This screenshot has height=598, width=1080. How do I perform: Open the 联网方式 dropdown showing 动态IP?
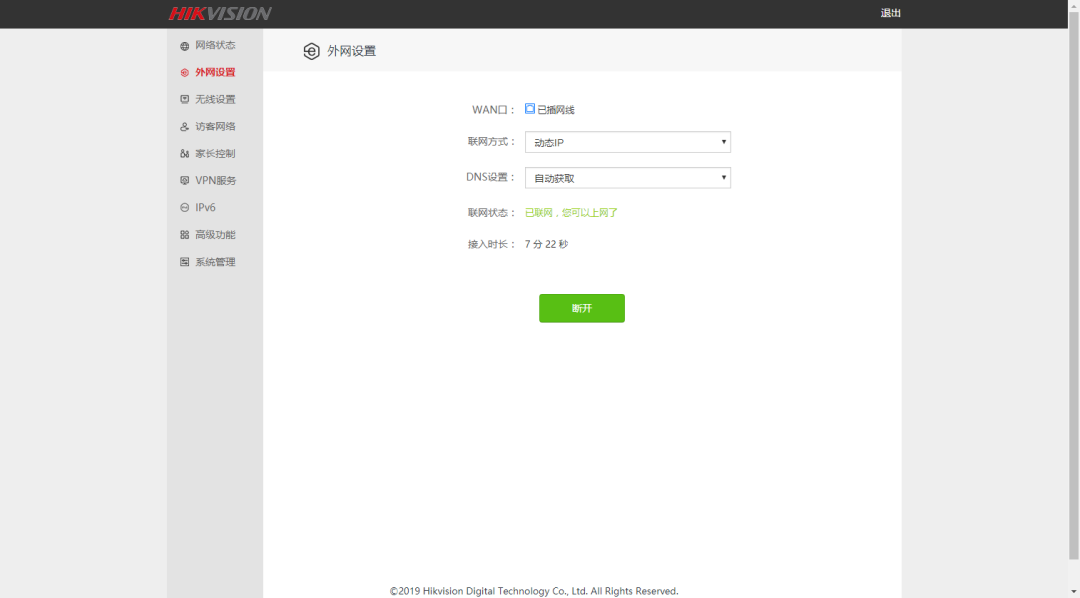point(627,142)
